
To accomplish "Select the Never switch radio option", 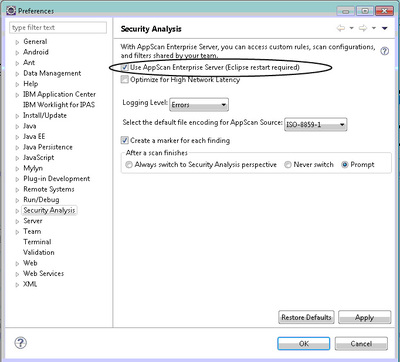I will point(288,165).
